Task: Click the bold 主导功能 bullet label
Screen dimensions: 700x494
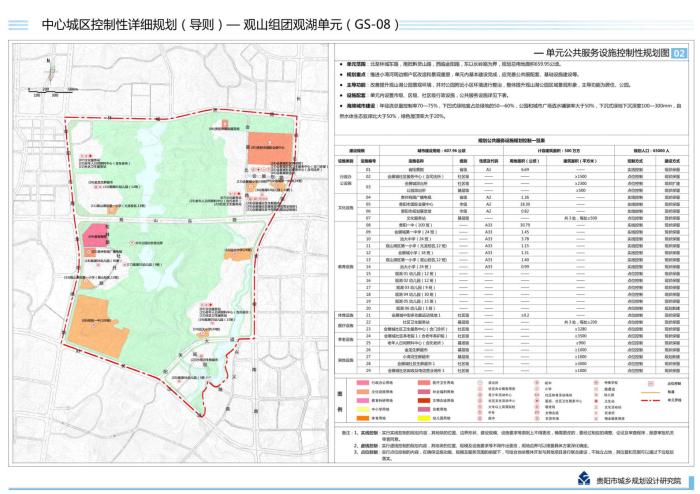Action: 356,85
